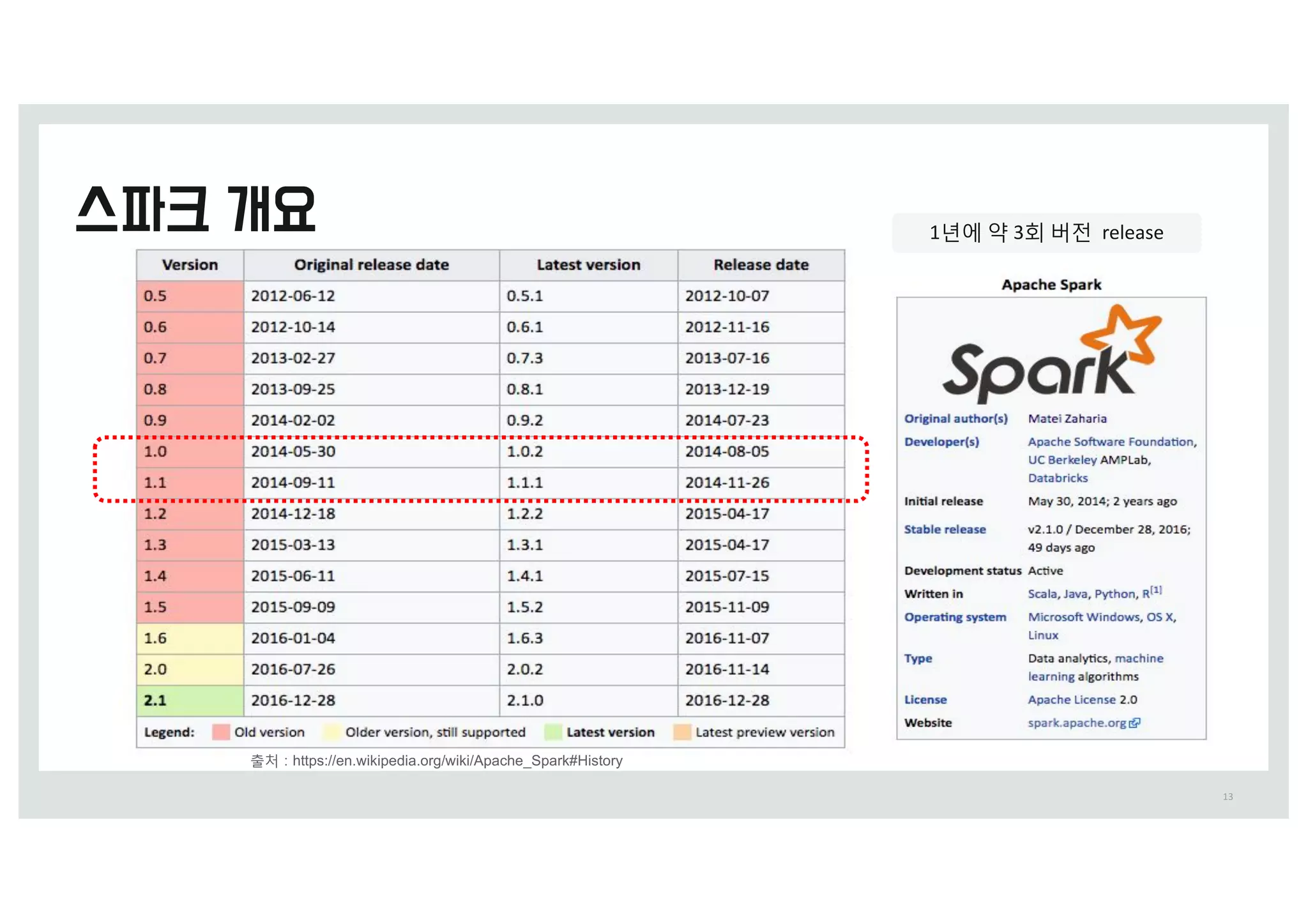Click the Latest preview version orange swatch

[x=682, y=732]
